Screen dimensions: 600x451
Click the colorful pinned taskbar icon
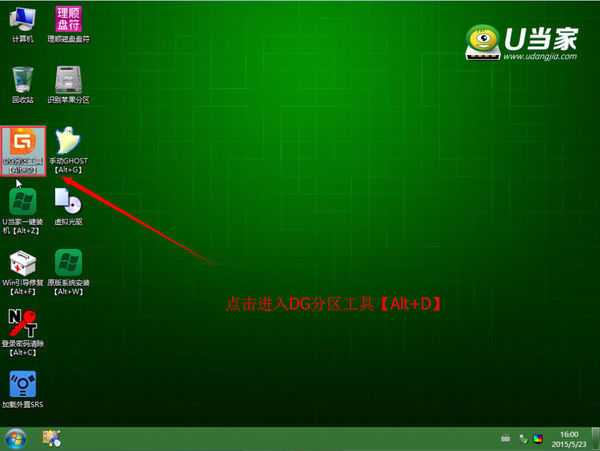click(51, 438)
